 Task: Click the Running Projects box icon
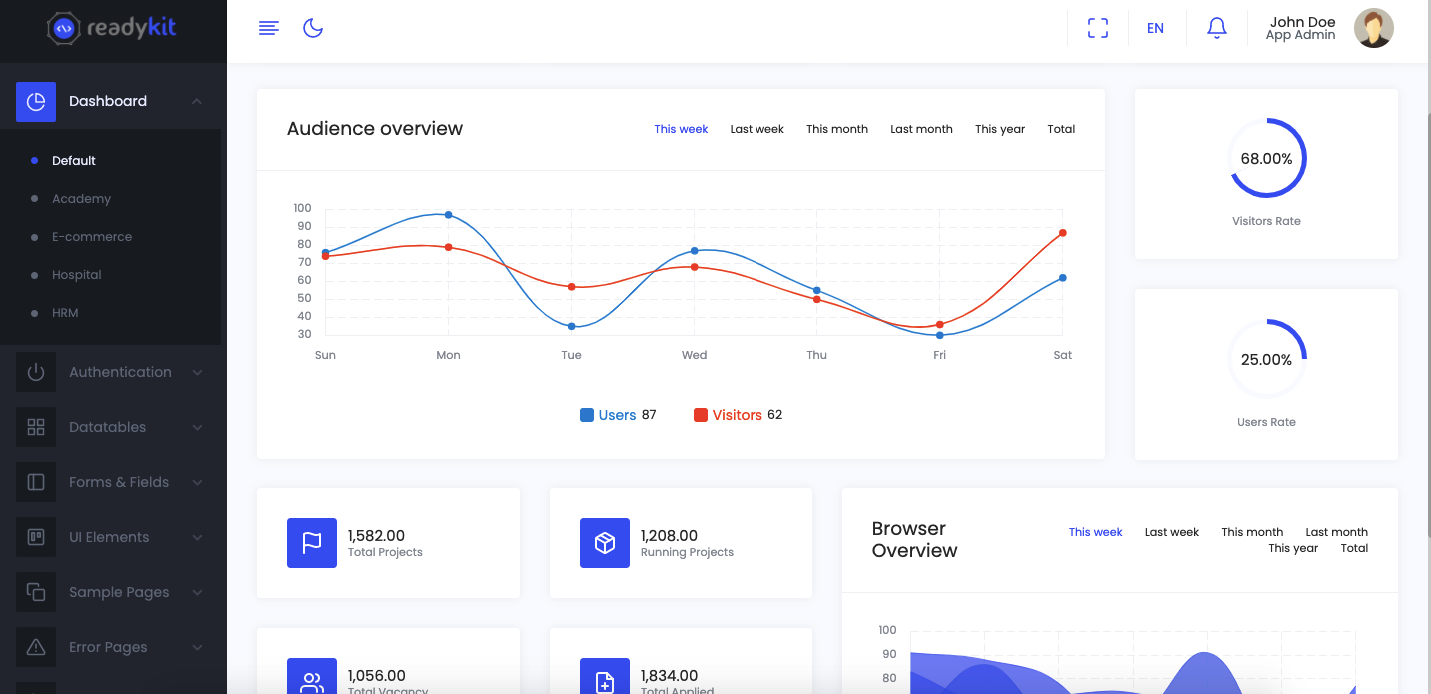[605, 543]
